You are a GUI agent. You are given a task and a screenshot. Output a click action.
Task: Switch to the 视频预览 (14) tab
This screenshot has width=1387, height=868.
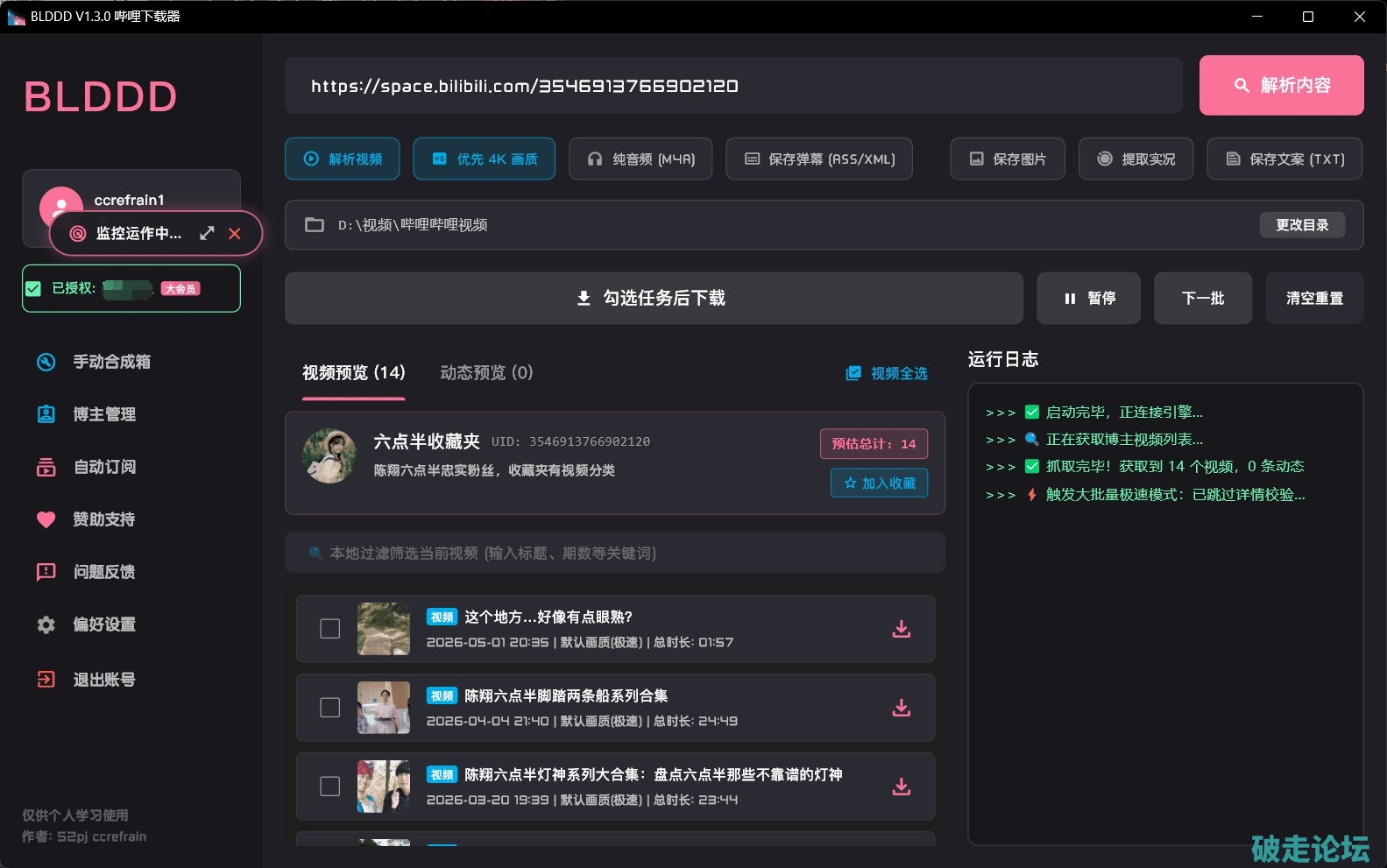click(354, 373)
